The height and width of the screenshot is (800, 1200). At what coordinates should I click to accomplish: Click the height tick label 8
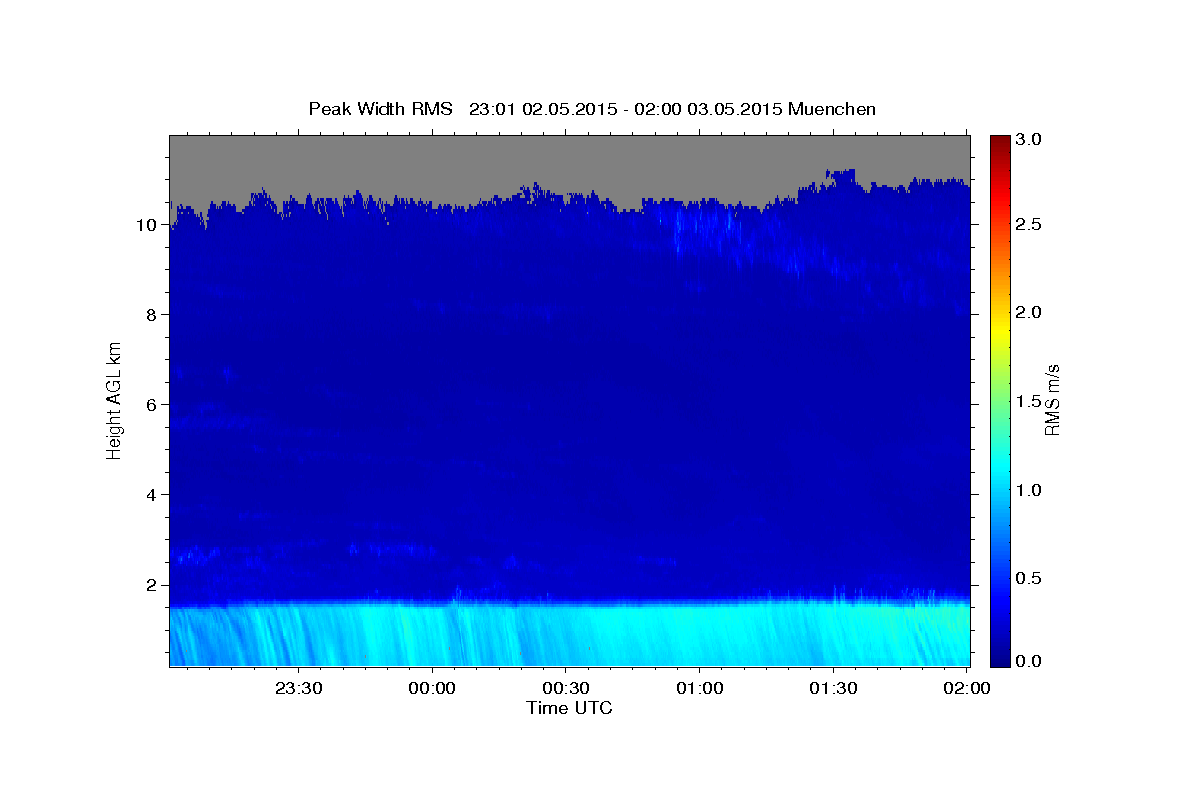tap(154, 315)
